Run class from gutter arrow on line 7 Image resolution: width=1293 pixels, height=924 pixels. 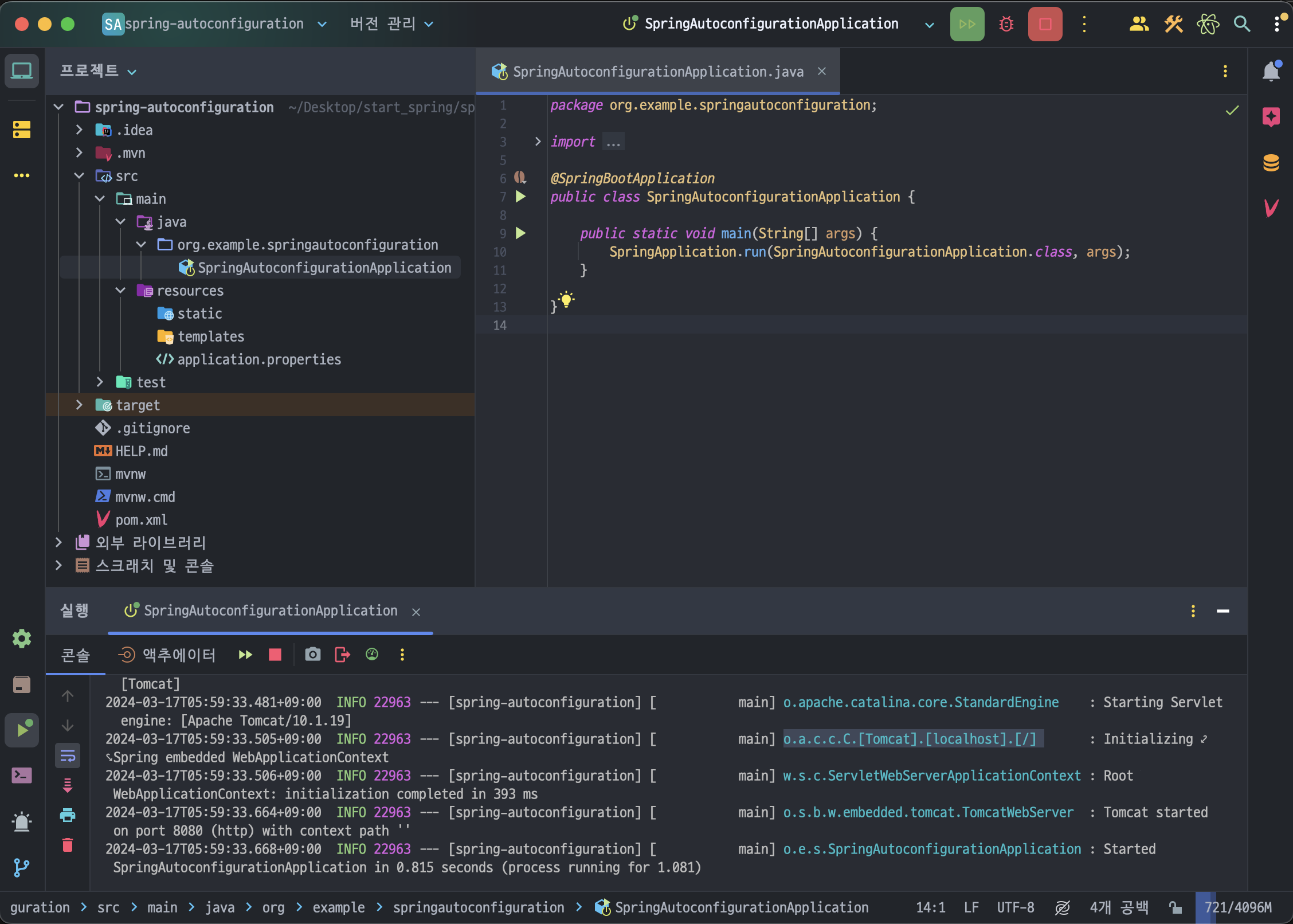(520, 197)
